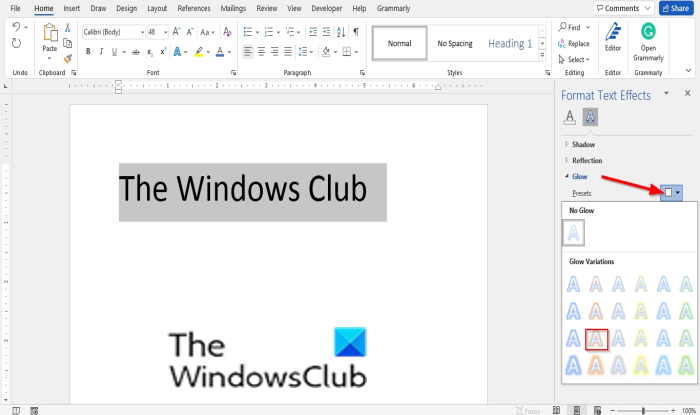This screenshot has height=415, width=700.
Task: Apply the Heading 1 style
Action: (510, 43)
